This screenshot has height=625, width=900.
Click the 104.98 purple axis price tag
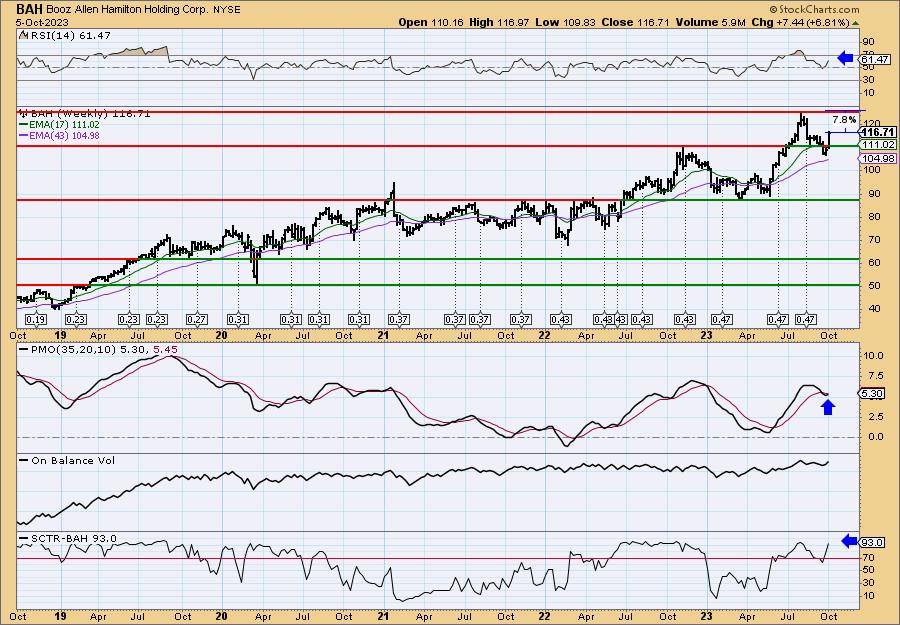coord(878,158)
